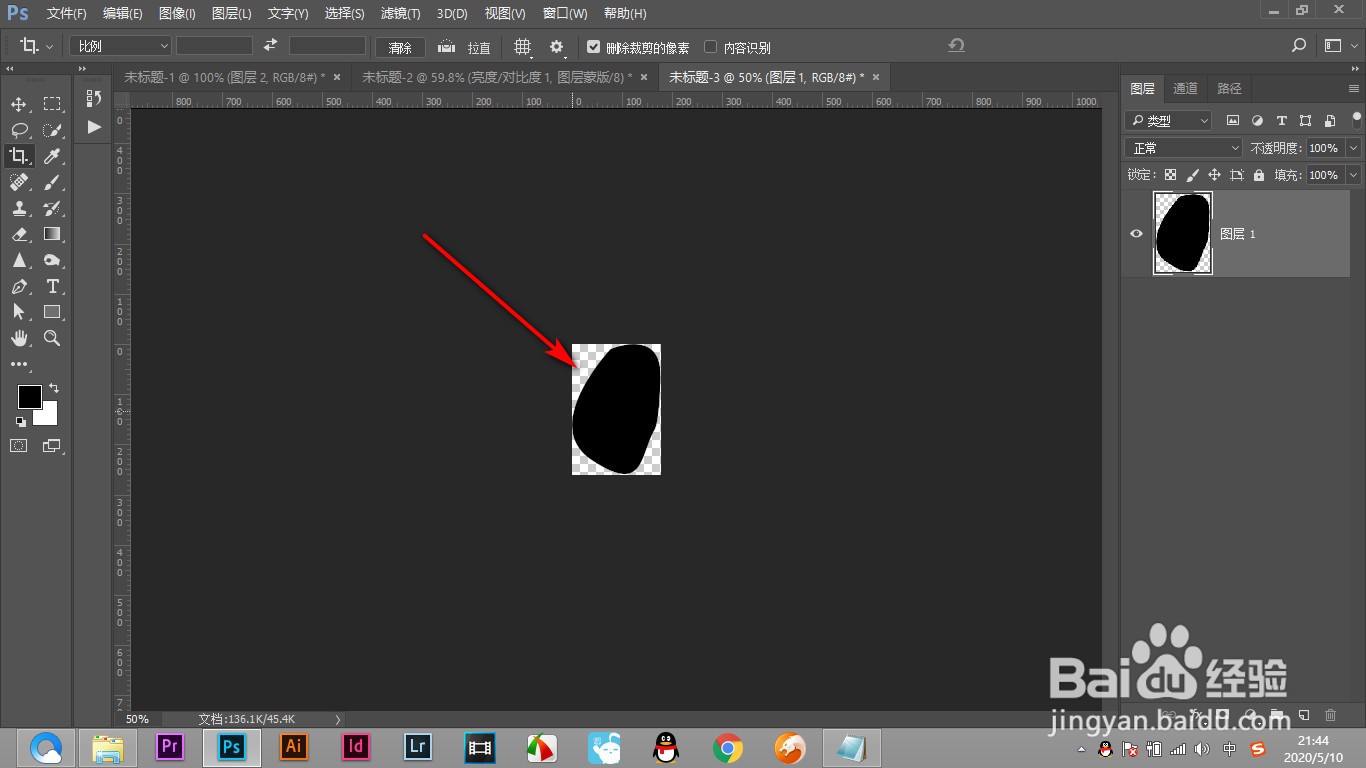The height and width of the screenshot is (768, 1366).
Task: Select the Eyedropper tool
Action: [52, 156]
